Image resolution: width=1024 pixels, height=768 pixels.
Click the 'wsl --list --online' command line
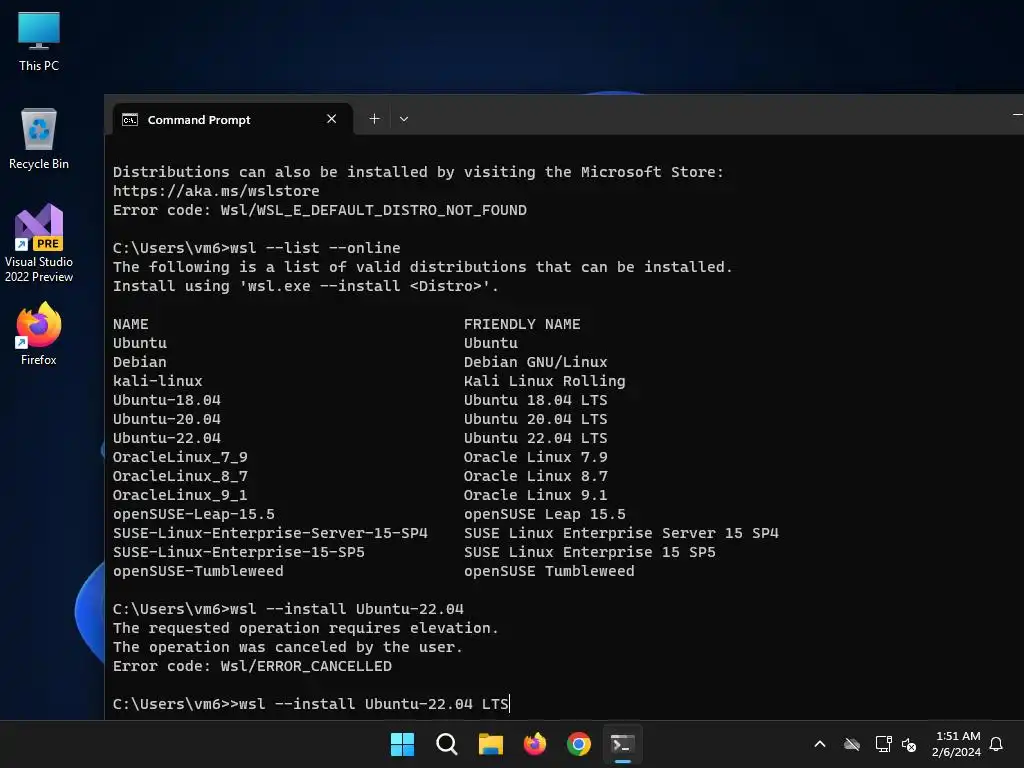point(257,248)
